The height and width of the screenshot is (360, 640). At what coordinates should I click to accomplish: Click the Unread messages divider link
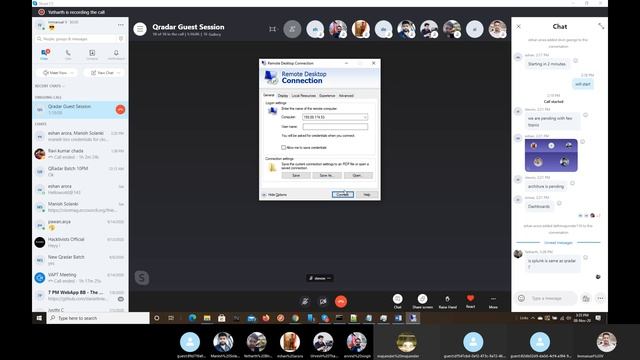tap(558, 242)
